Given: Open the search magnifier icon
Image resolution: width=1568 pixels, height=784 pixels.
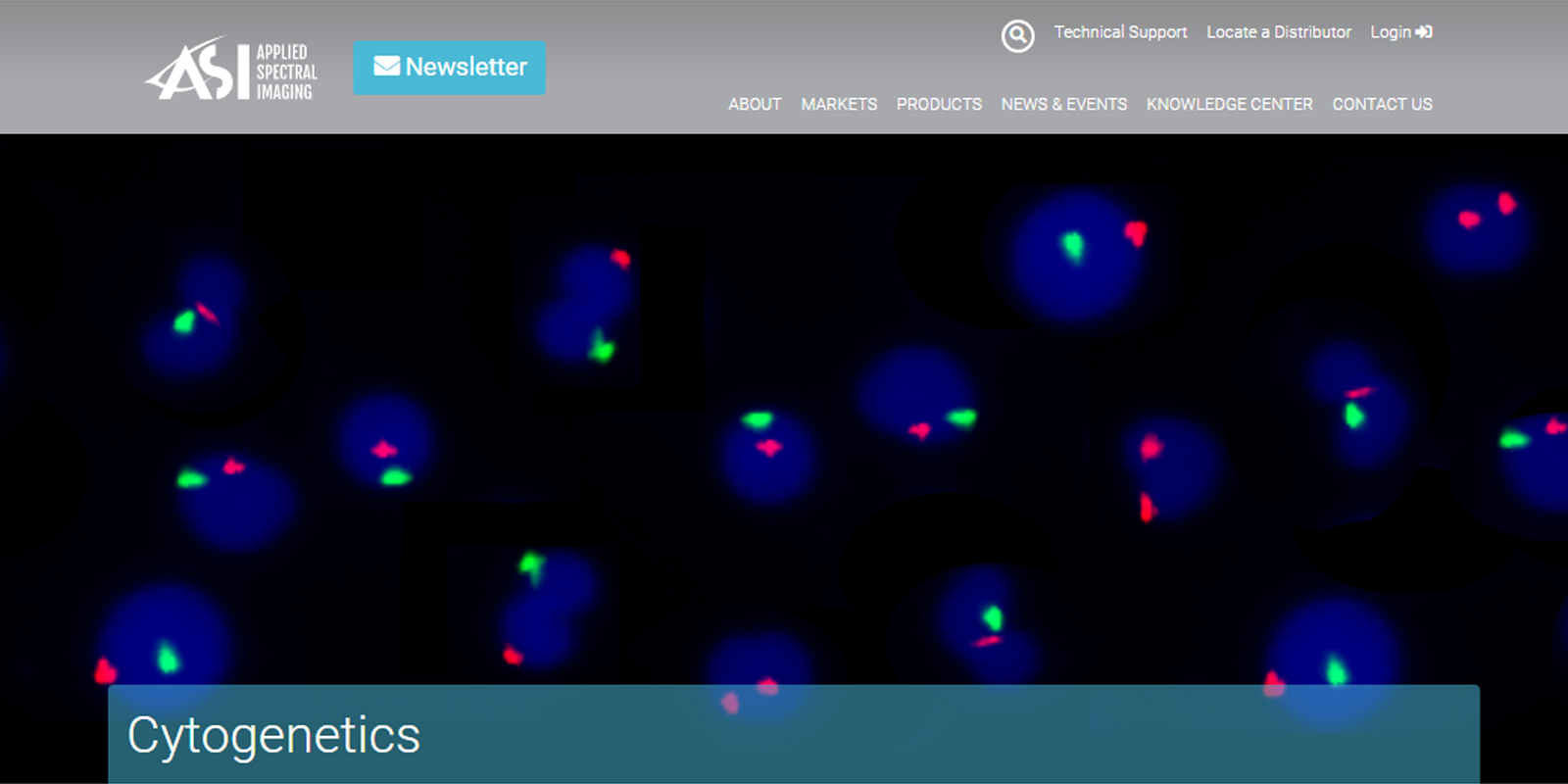Looking at the screenshot, I should point(1017,36).
